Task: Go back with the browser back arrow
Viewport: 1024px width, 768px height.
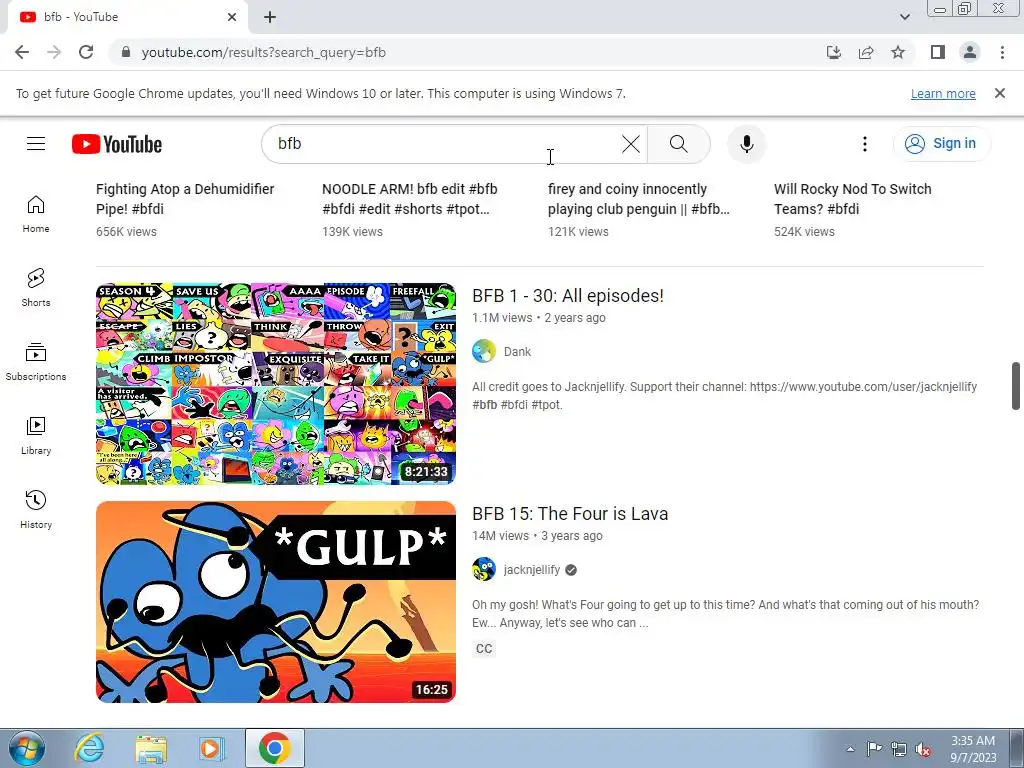Action: coord(22,52)
